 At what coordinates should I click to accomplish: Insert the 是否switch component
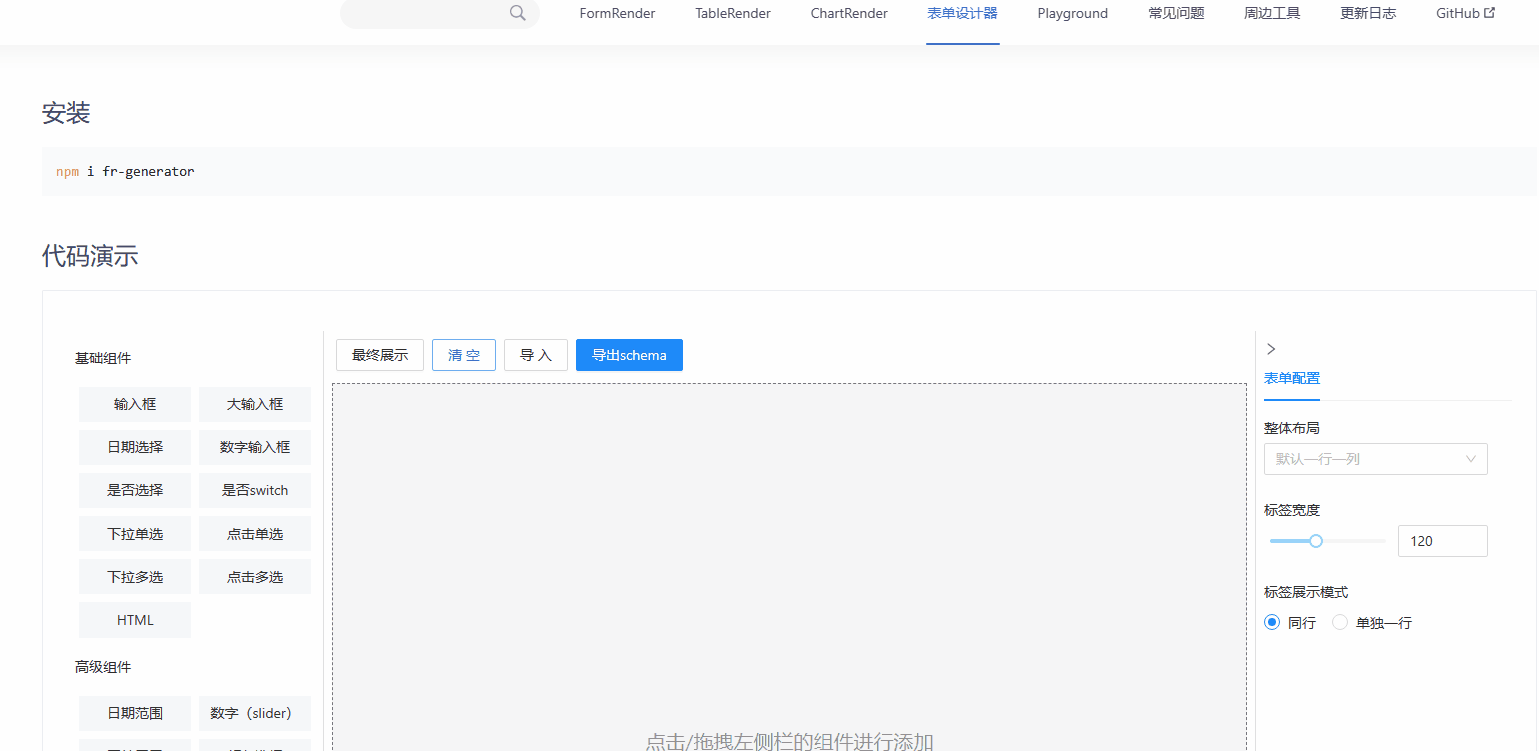point(254,490)
